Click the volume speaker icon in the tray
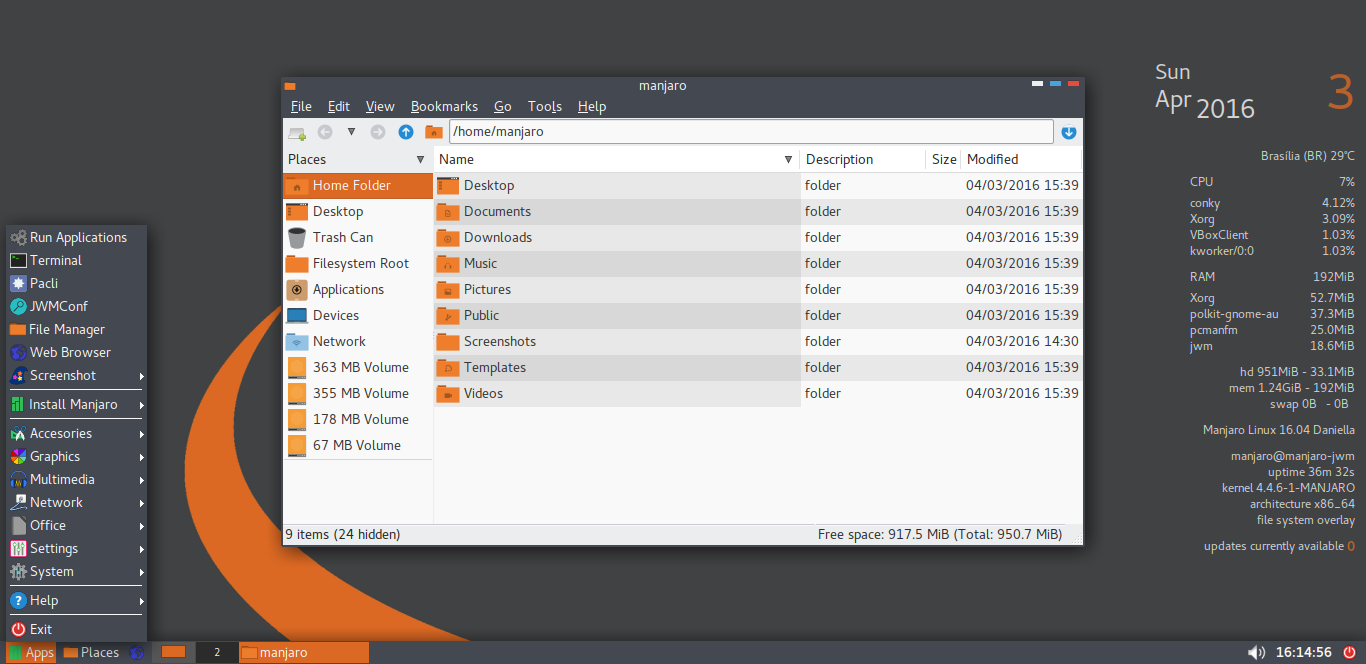 pyautogui.click(x=1256, y=652)
